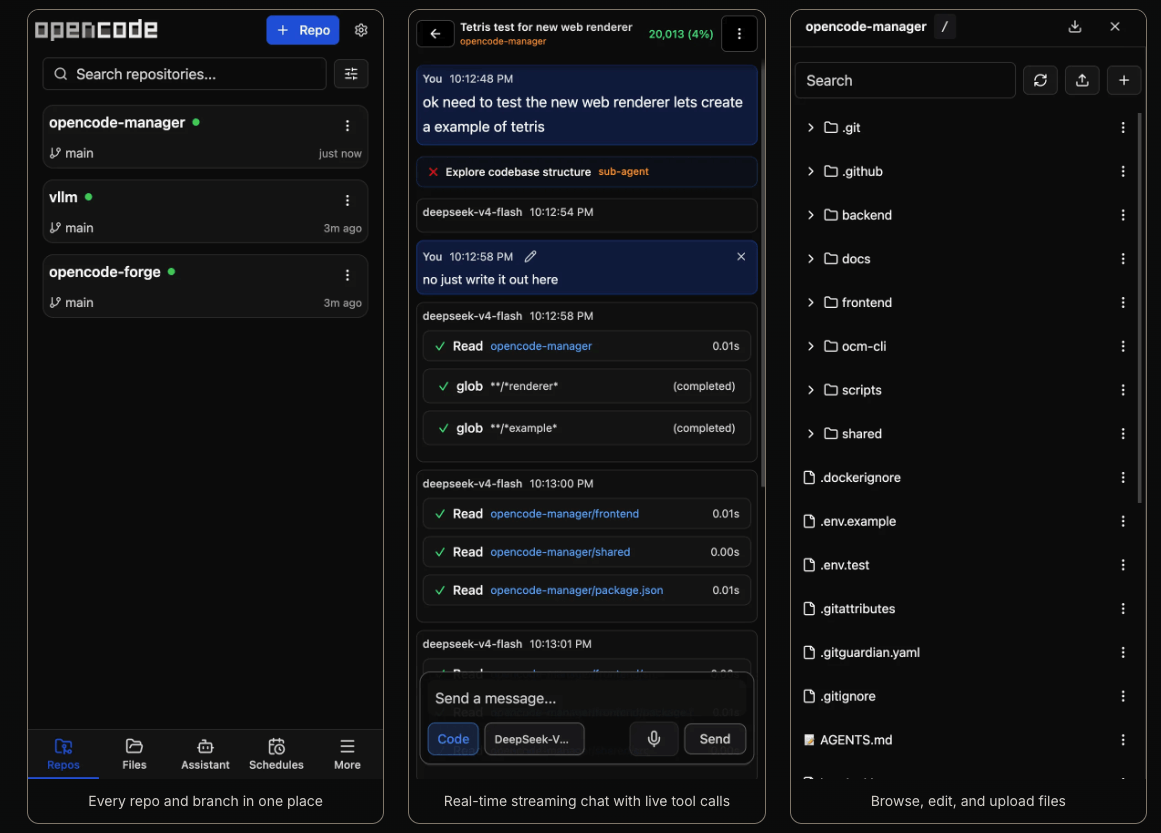Edit the 'no just write it out here' message

pyautogui.click(x=530, y=256)
